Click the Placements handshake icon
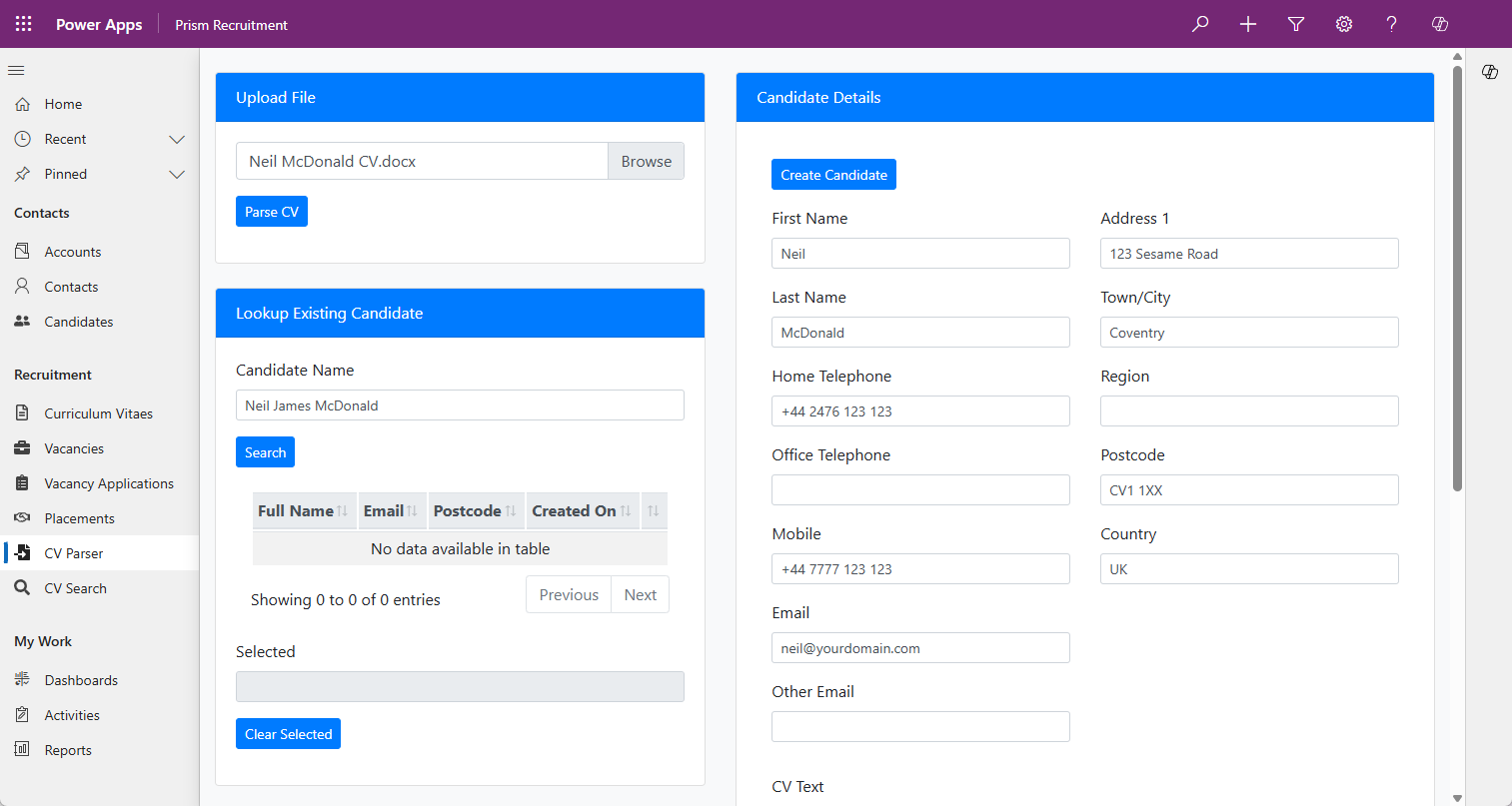The width and height of the screenshot is (1512, 806). (x=22, y=518)
